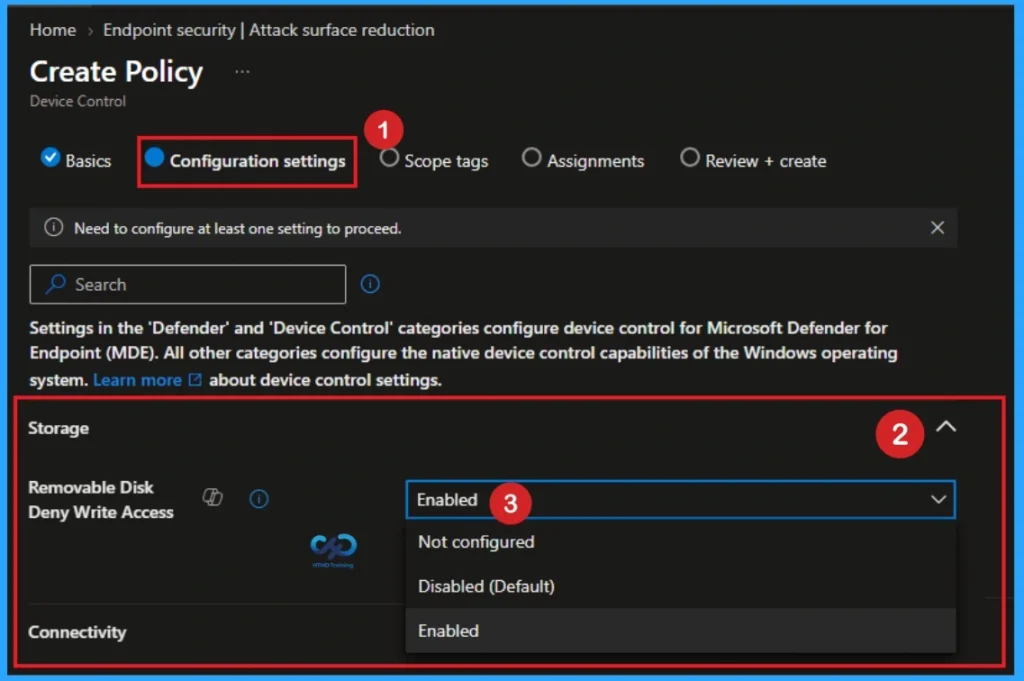Viewport: 1024px width, 681px height.
Task: Switch to the Assignments step
Action: (x=583, y=161)
